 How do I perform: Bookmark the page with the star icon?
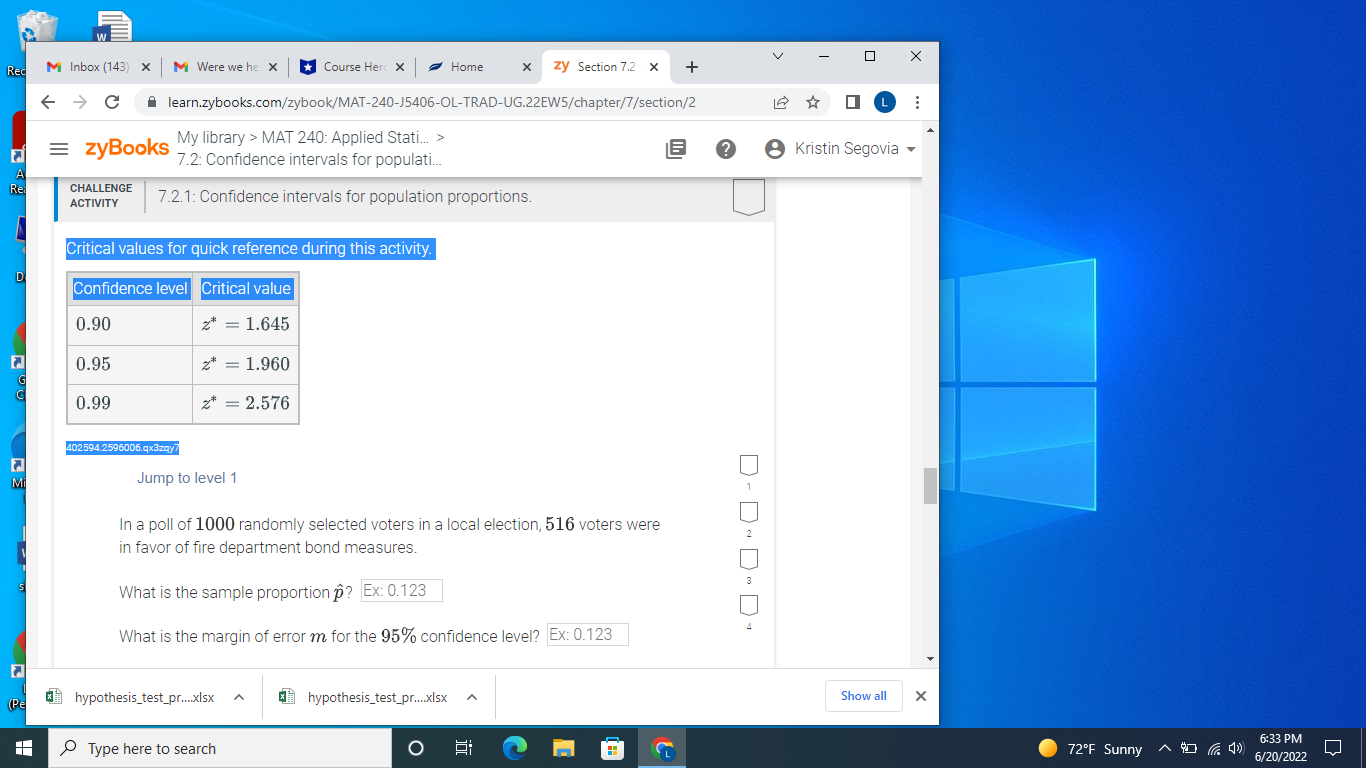[x=812, y=102]
